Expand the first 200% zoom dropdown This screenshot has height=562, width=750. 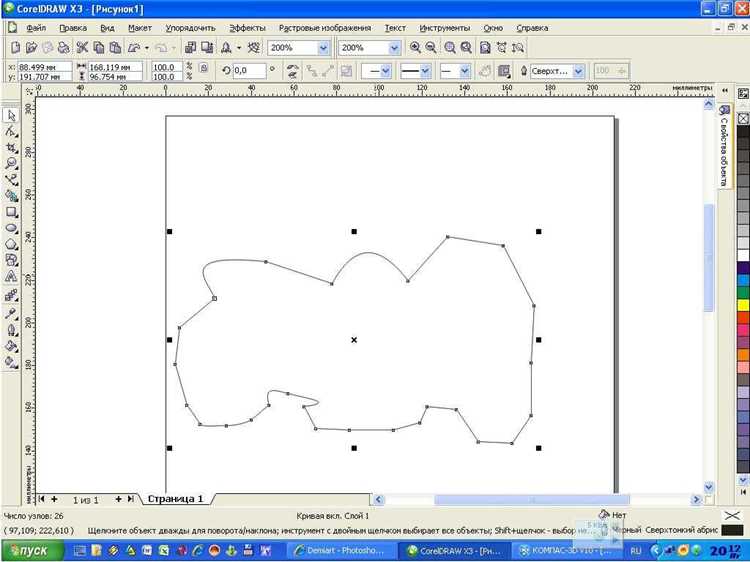(324, 48)
